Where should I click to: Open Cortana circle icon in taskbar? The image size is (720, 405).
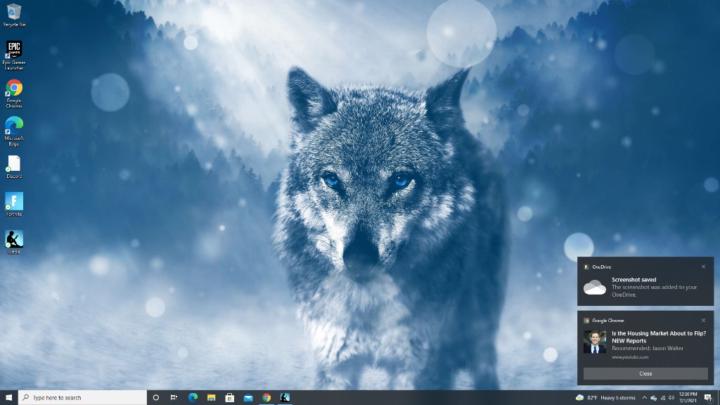[x=156, y=397]
